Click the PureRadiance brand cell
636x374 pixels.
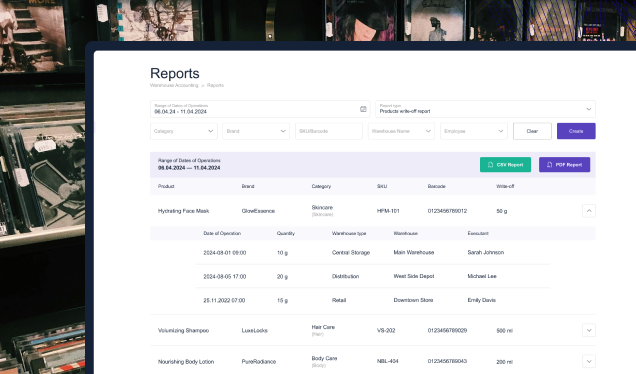[259, 361]
